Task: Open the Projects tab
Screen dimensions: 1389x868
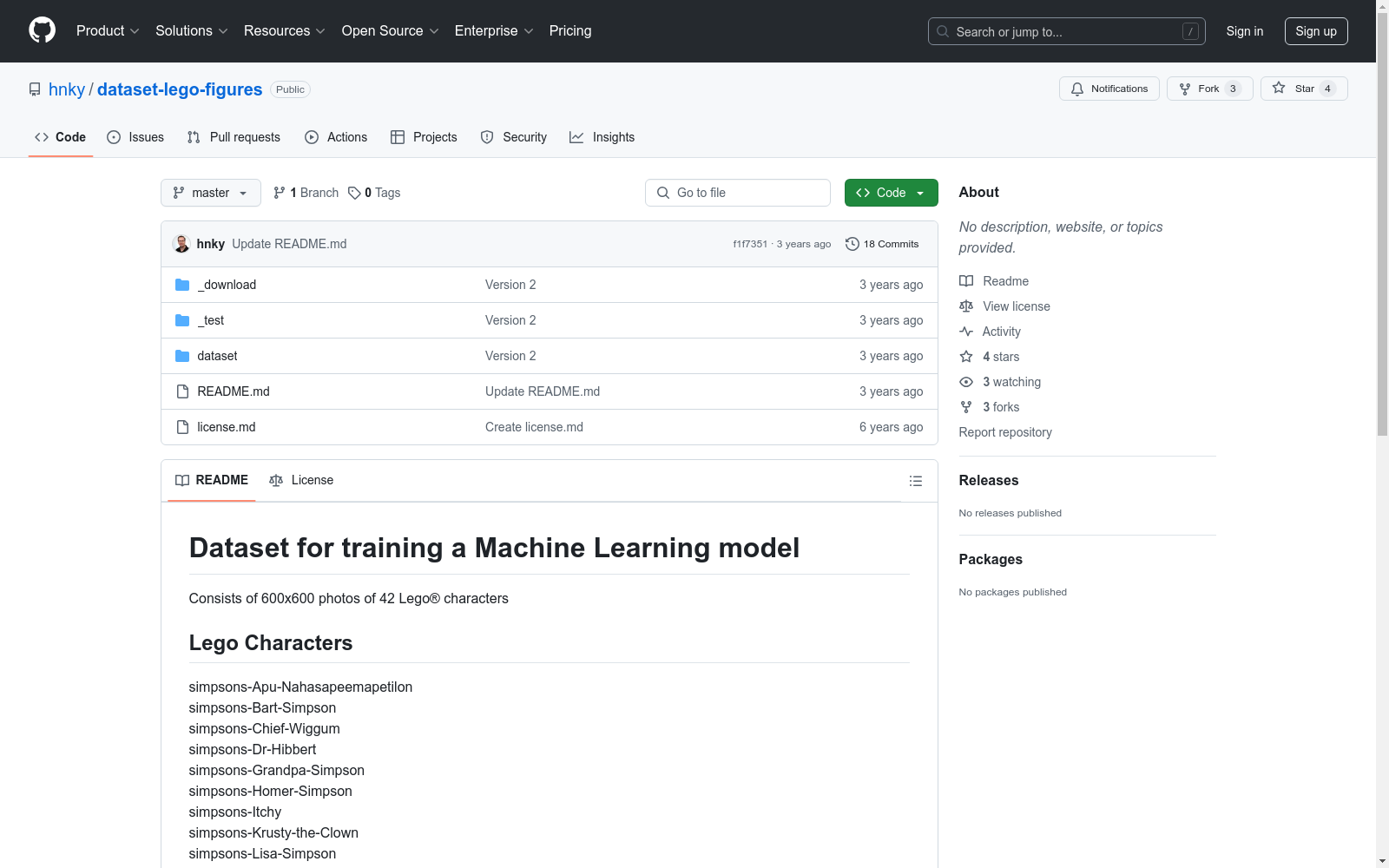Action: pyautogui.click(x=424, y=137)
